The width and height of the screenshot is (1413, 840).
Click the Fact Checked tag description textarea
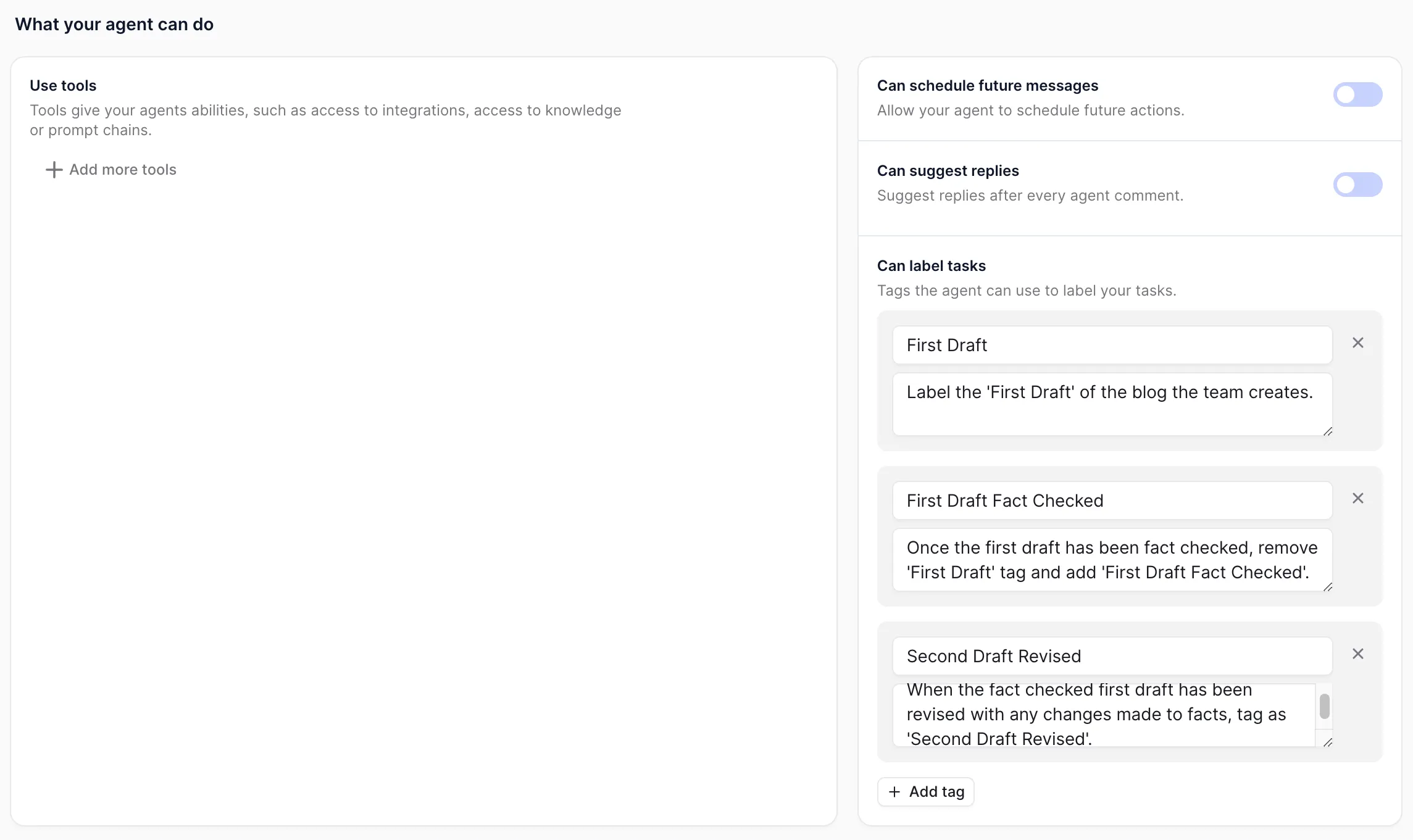(1111, 560)
